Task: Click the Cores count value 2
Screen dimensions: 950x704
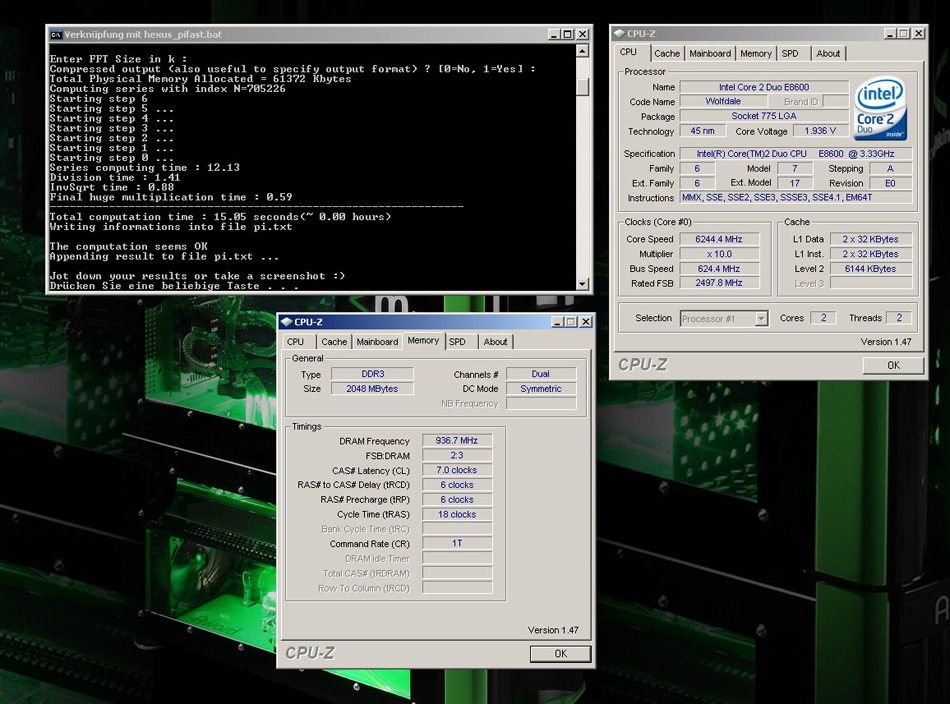Action: click(x=823, y=317)
